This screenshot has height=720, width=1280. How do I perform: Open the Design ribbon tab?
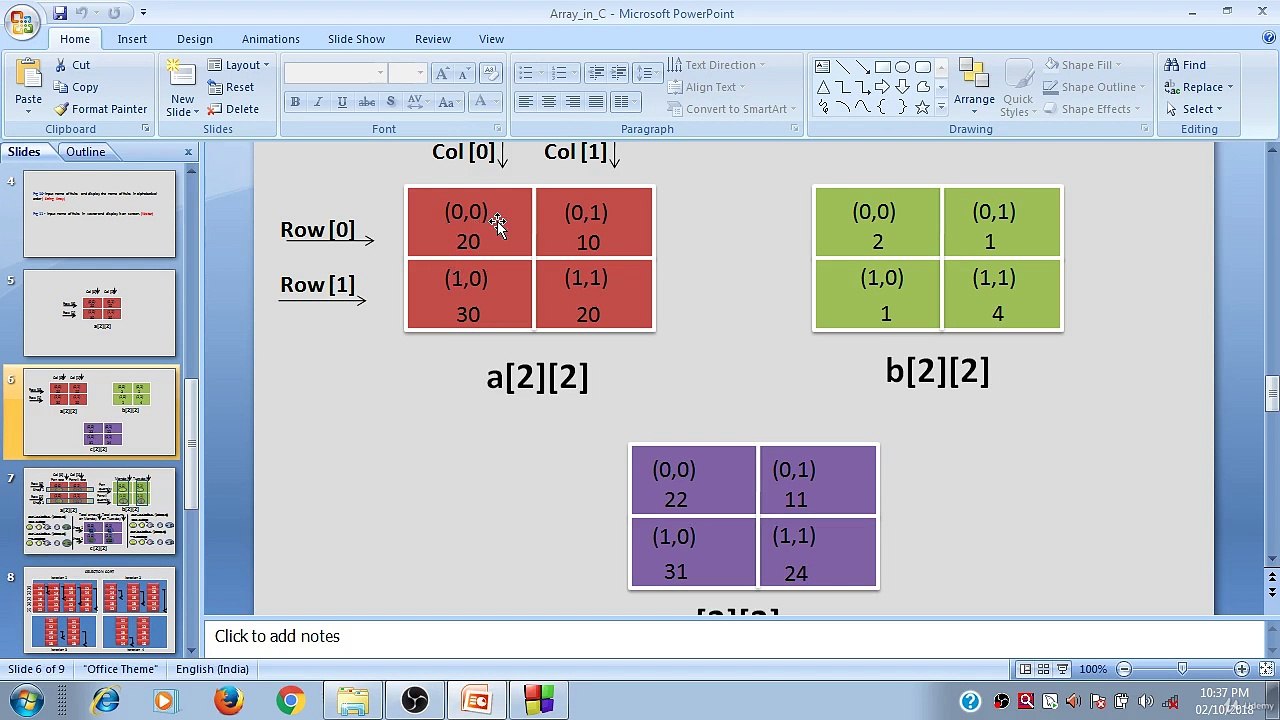[195, 39]
